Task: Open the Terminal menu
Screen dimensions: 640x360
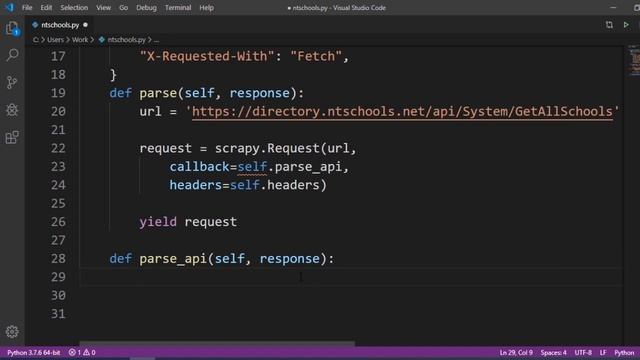Action: pos(178,8)
